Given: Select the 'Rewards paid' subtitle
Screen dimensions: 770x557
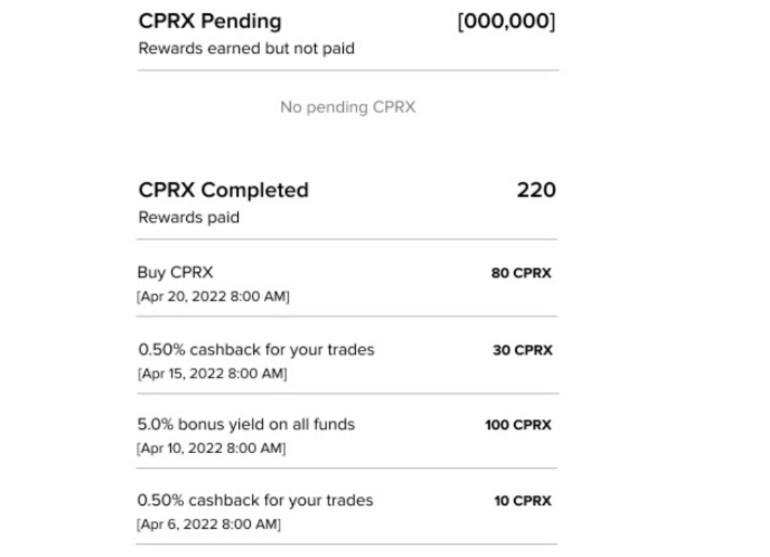Looking at the screenshot, I should click(x=189, y=217).
